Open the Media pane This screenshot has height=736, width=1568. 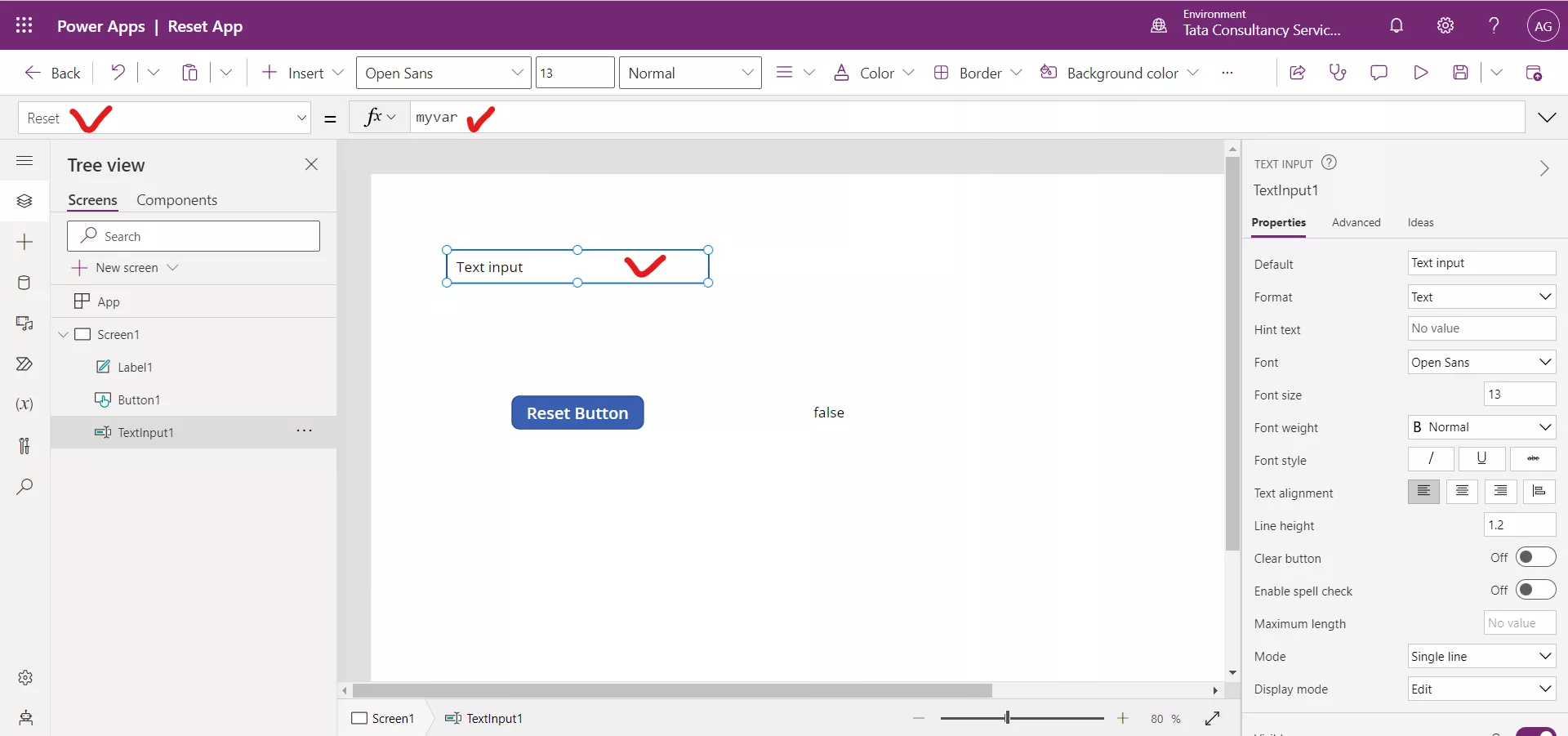tap(24, 323)
